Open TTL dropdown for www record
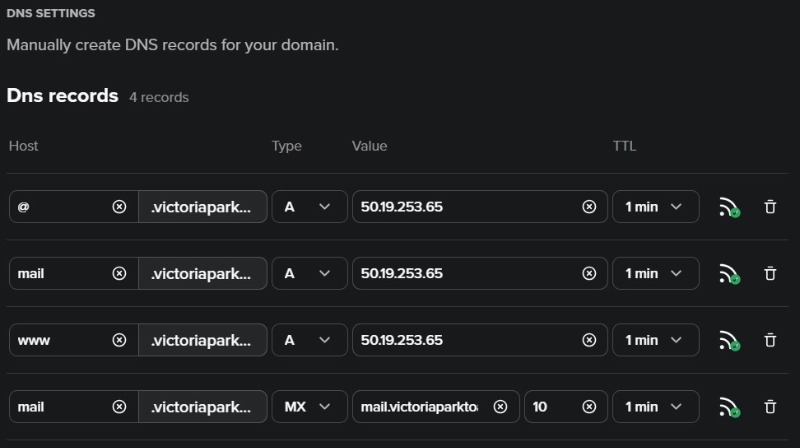Screen dimensions: 800x448 (656, 340)
